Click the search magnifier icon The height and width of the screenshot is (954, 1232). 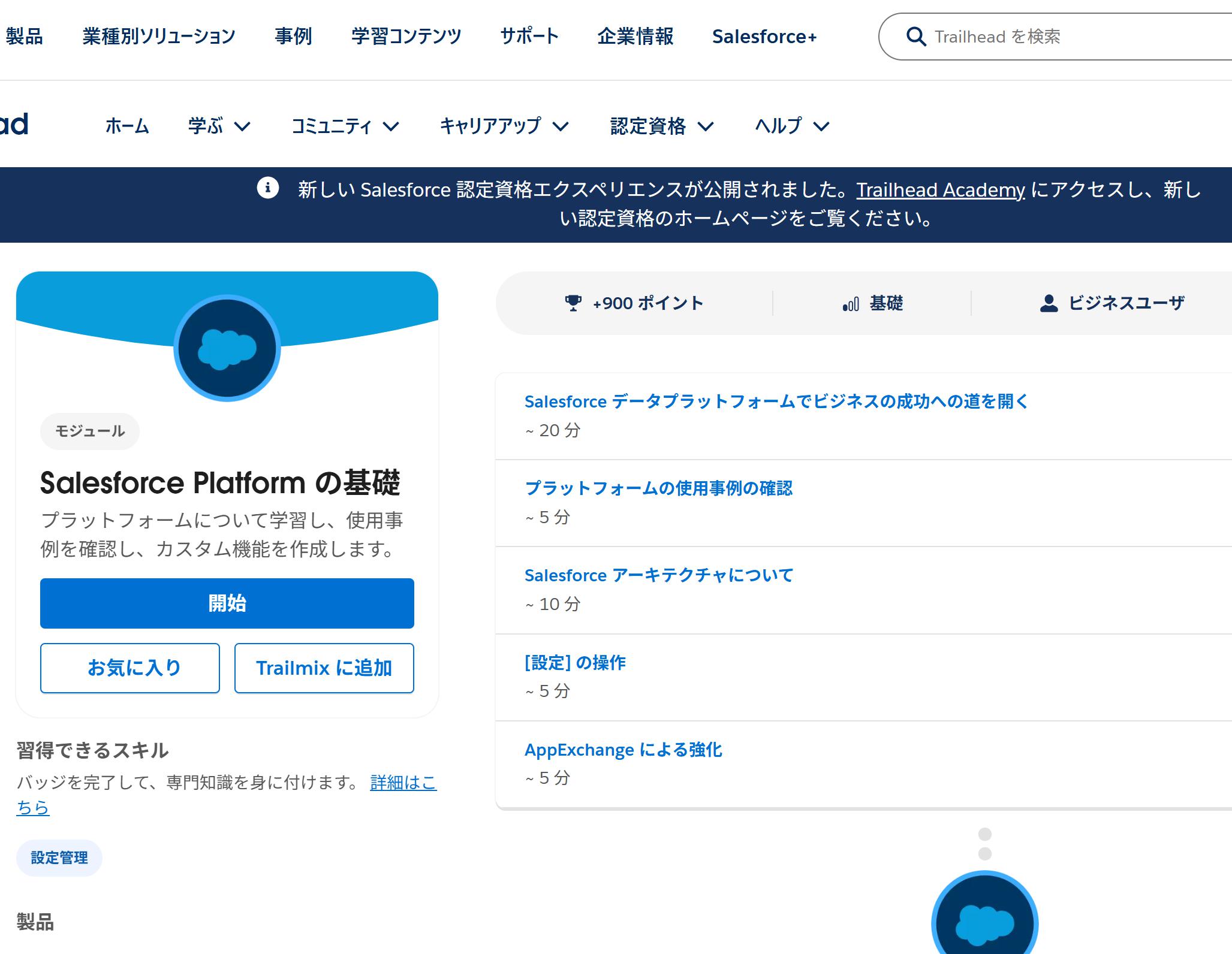pos(915,37)
